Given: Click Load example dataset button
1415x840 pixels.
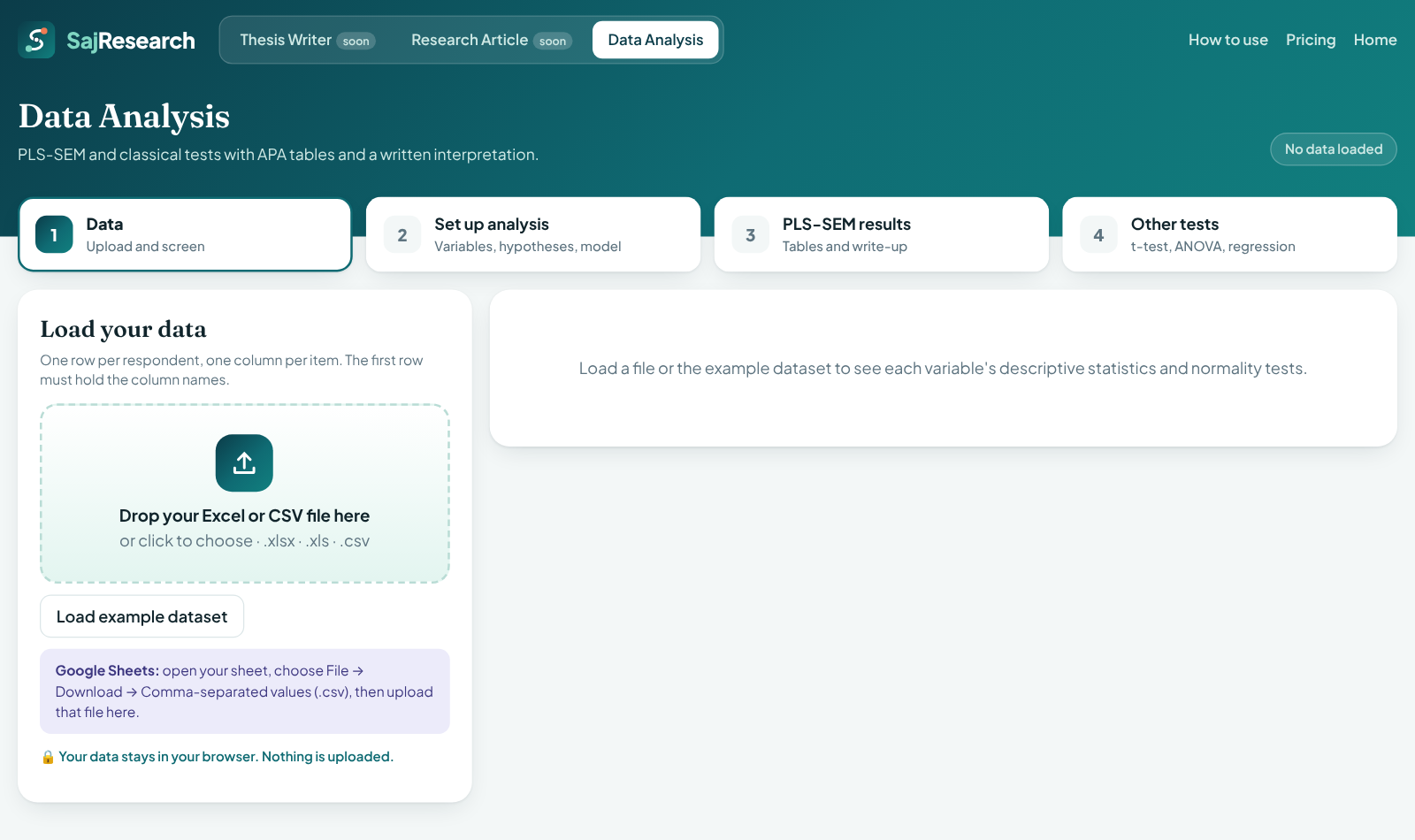Looking at the screenshot, I should (x=141, y=616).
